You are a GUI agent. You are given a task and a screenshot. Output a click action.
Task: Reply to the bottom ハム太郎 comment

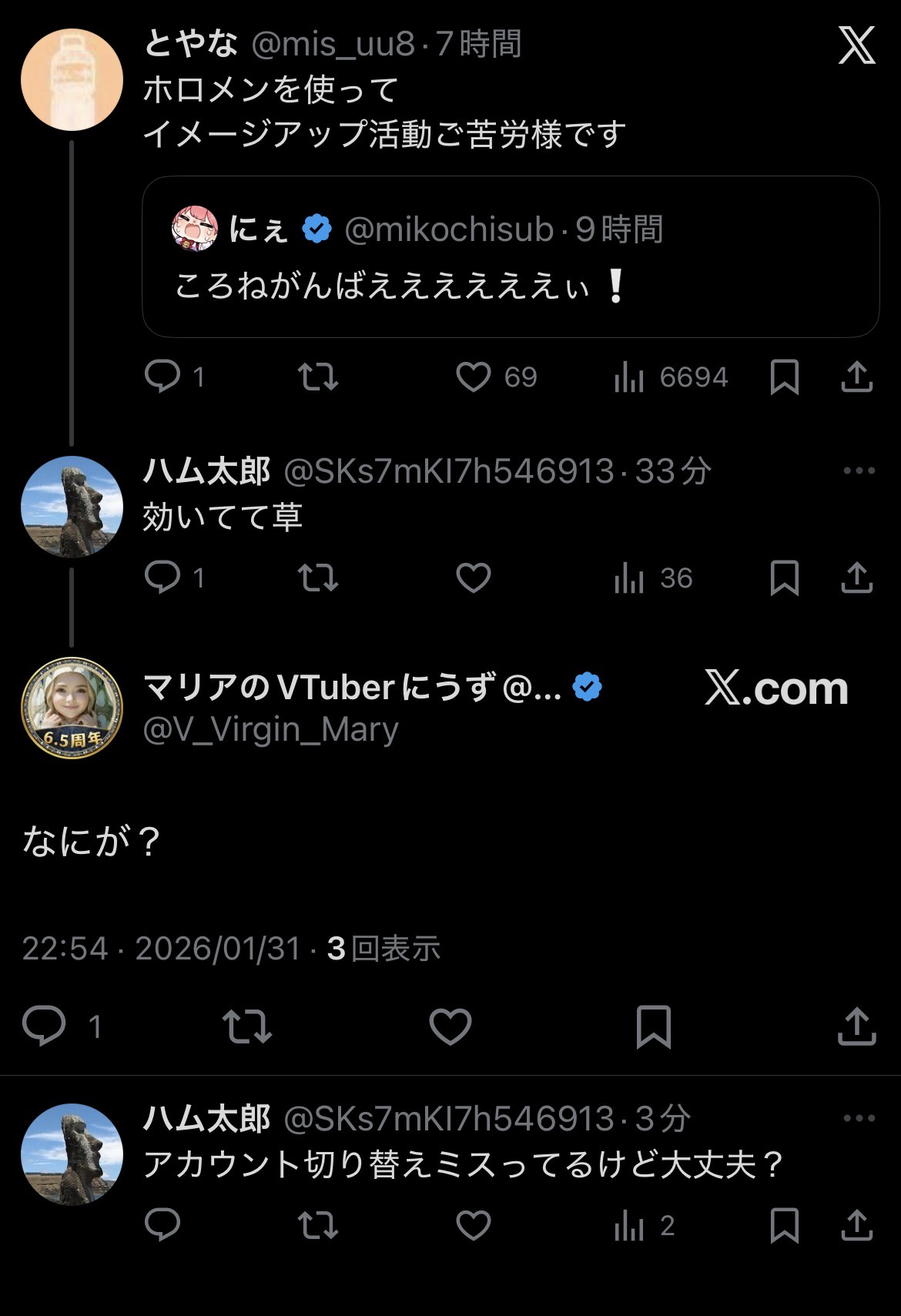coord(162,1225)
